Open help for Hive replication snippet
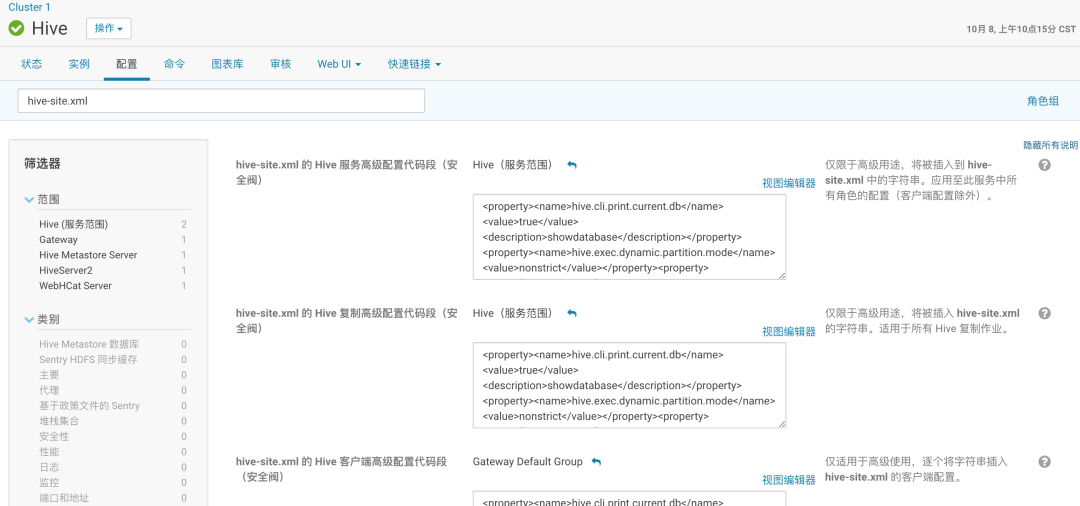 point(1044,313)
